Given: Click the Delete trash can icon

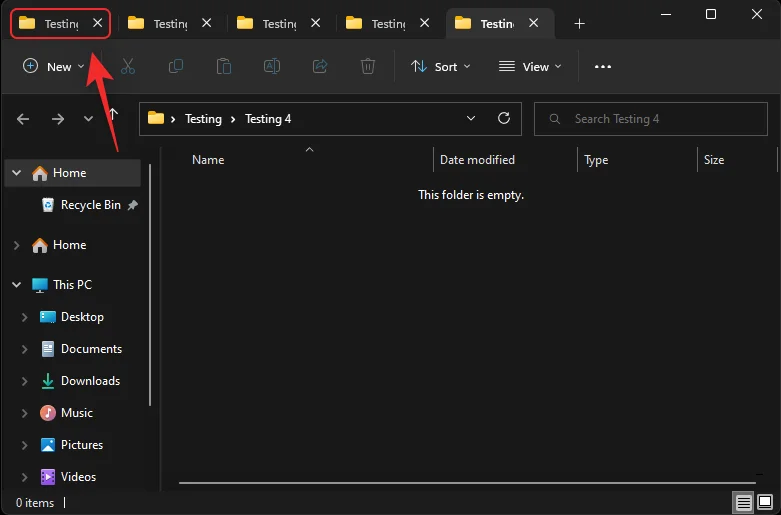Looking at the screenshot, I should (368, 66).
